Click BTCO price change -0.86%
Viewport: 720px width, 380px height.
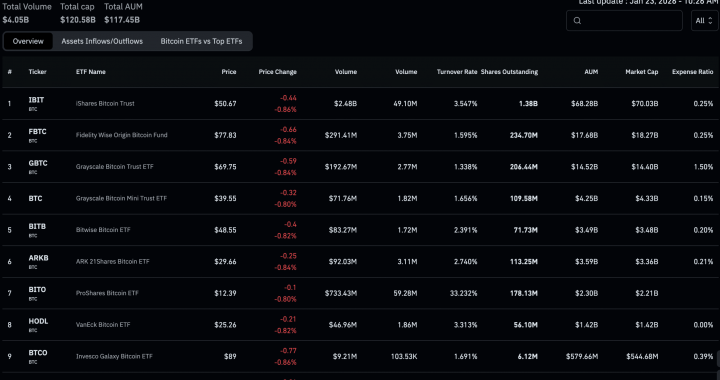(285, 362)
